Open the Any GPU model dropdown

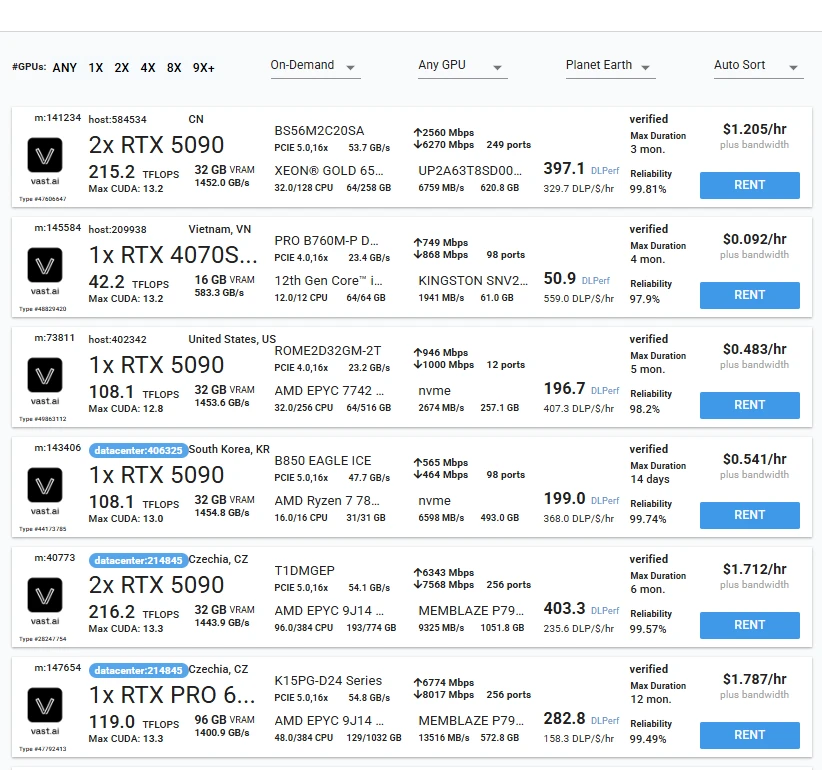(x=463, y=66)
